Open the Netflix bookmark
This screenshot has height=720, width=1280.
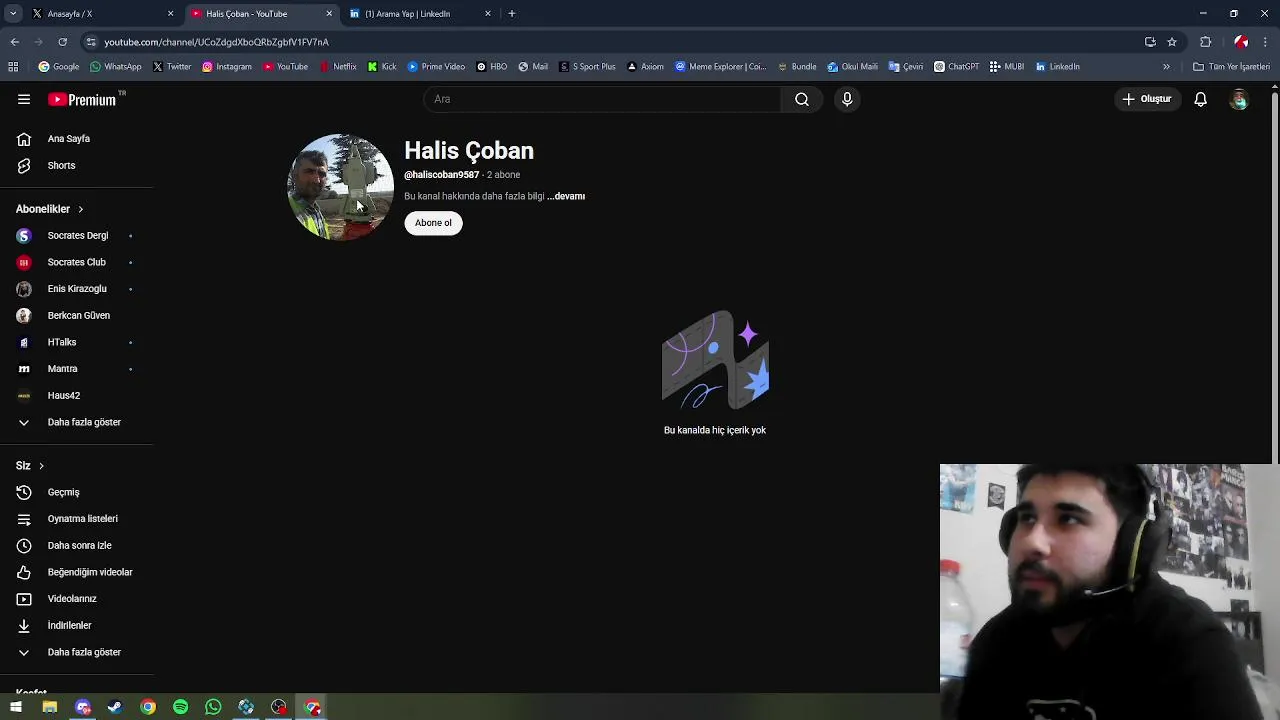[337, 67]
